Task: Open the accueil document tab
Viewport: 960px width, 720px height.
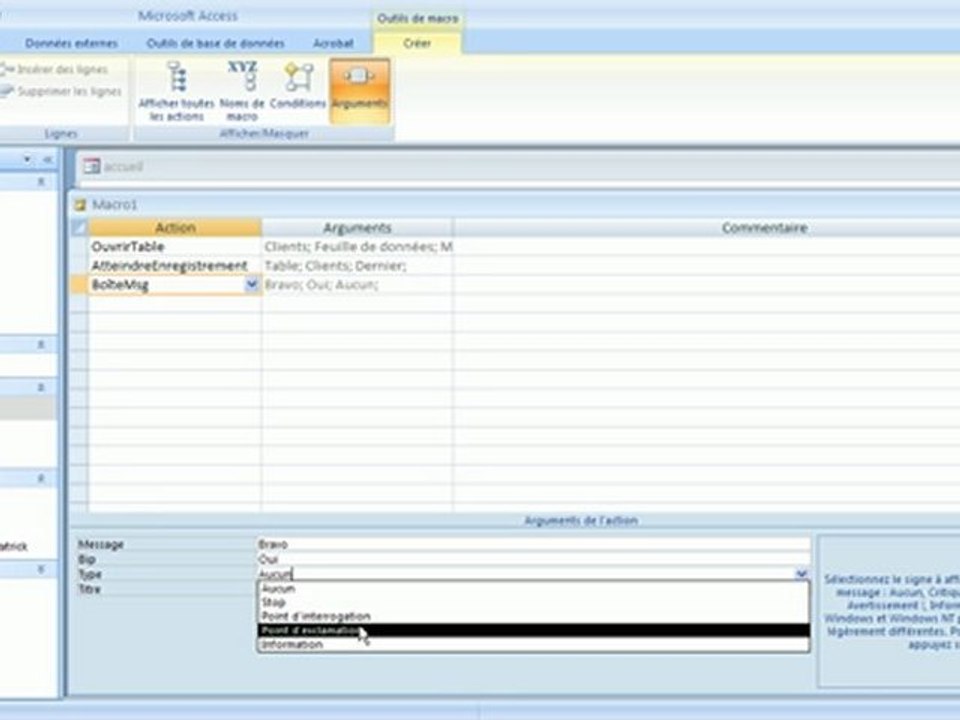Action: tap(114, 166)
